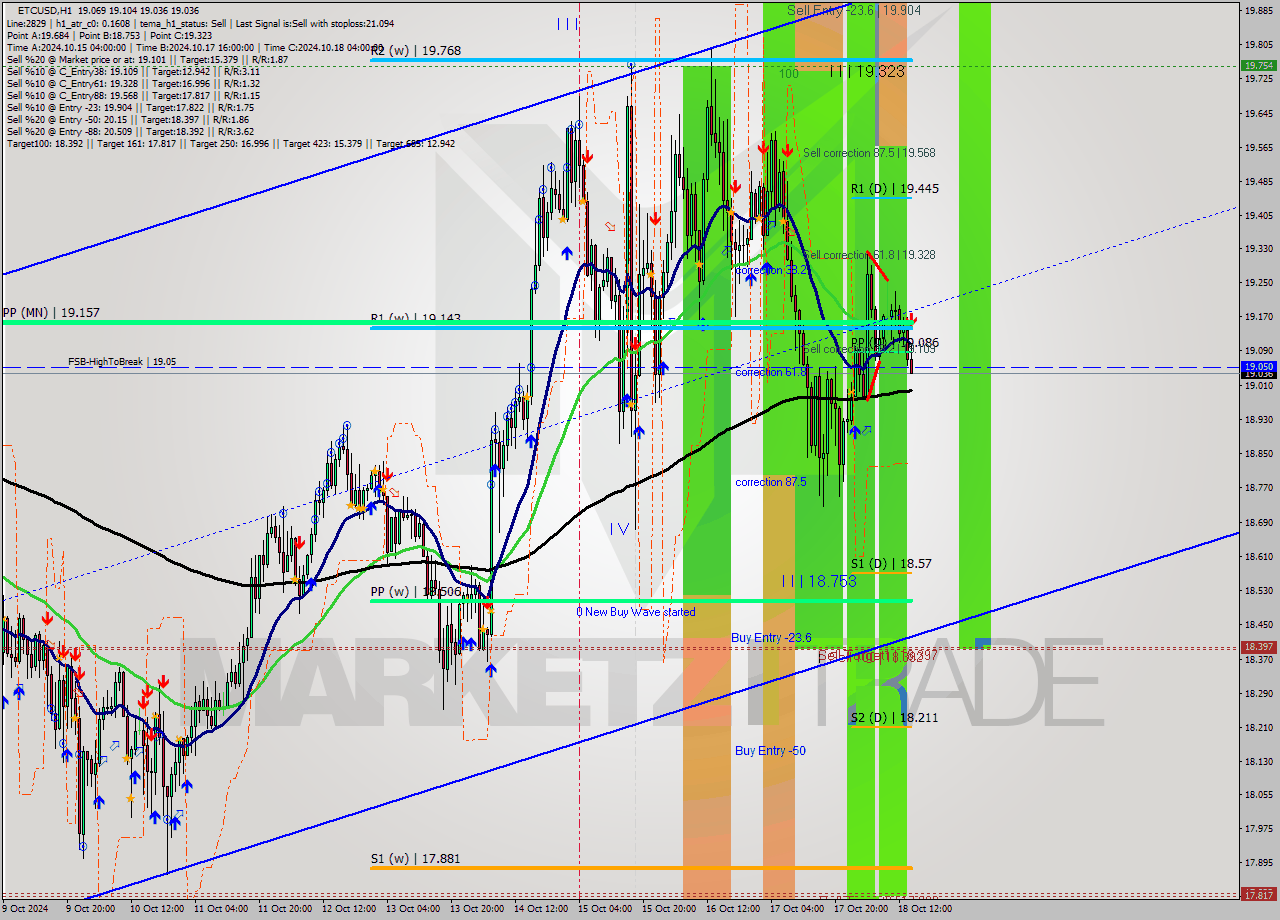Click the 'Sell Entry -23.6 | 19.904' label
Screen dimensions: 1280x920
click(x=853, y=10)
